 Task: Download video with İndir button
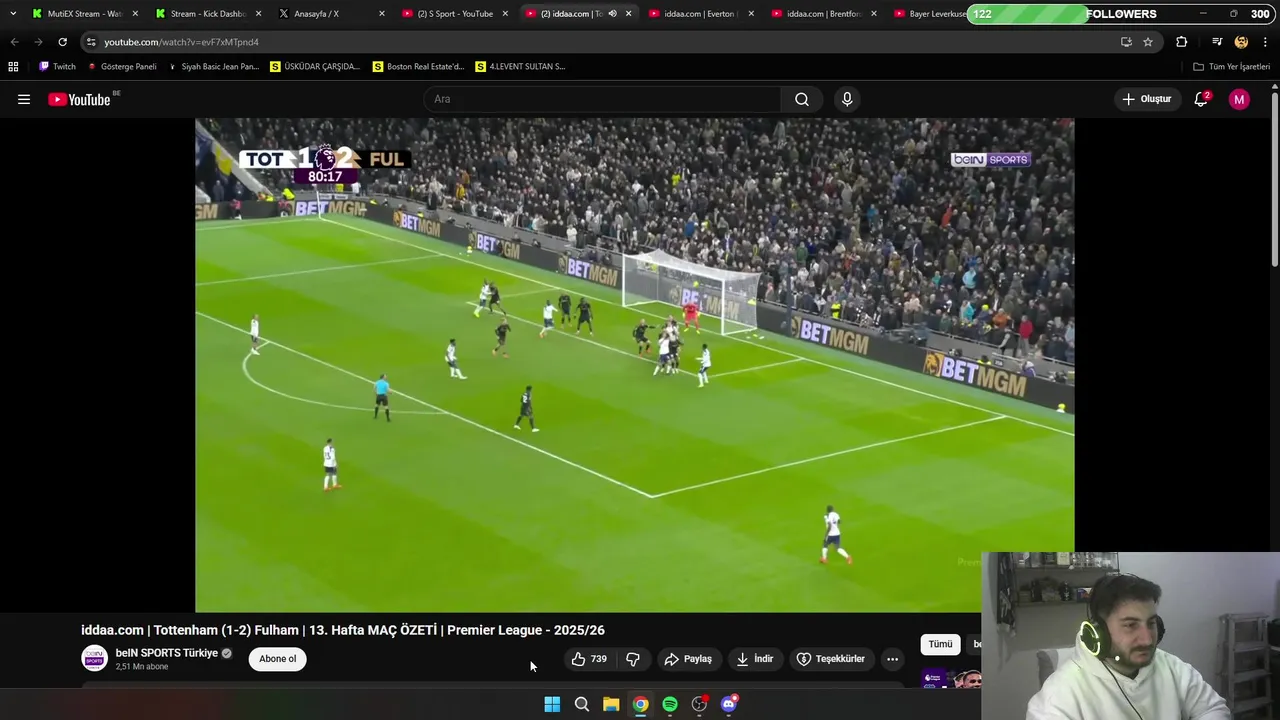(x=754, y=659)
